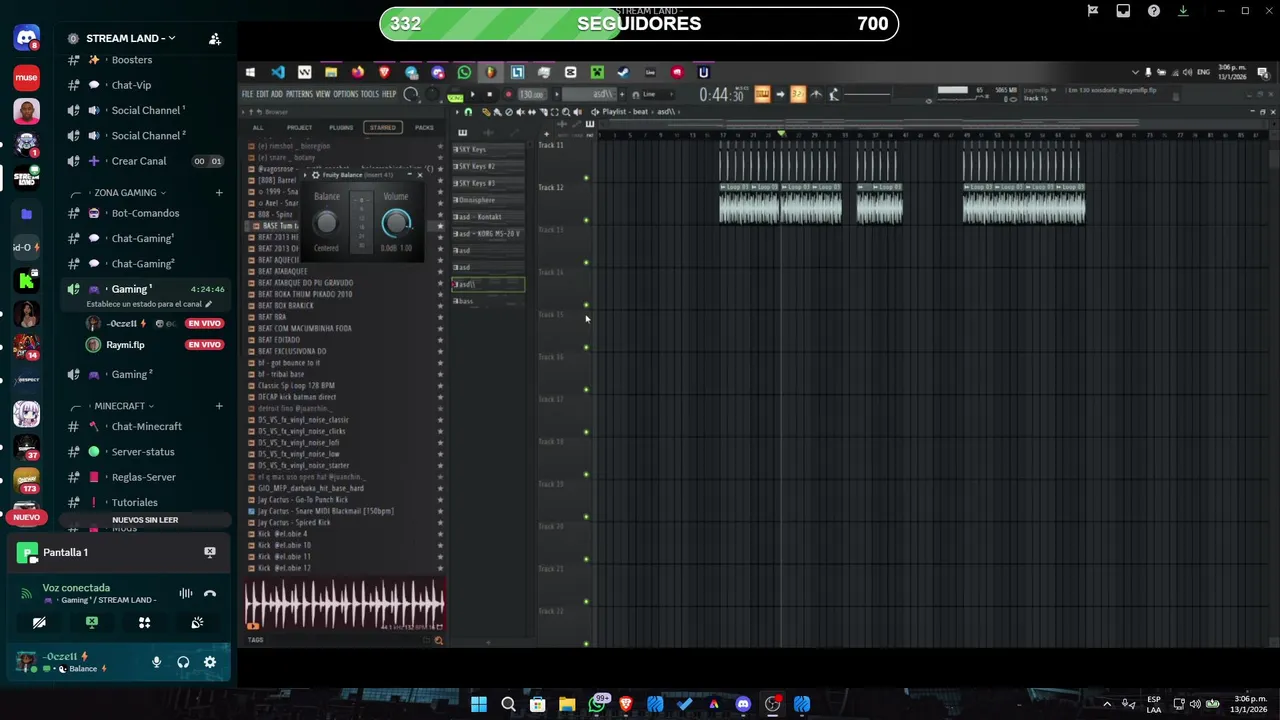Add channel to MINECRAFT category

[x=219, y=406]
